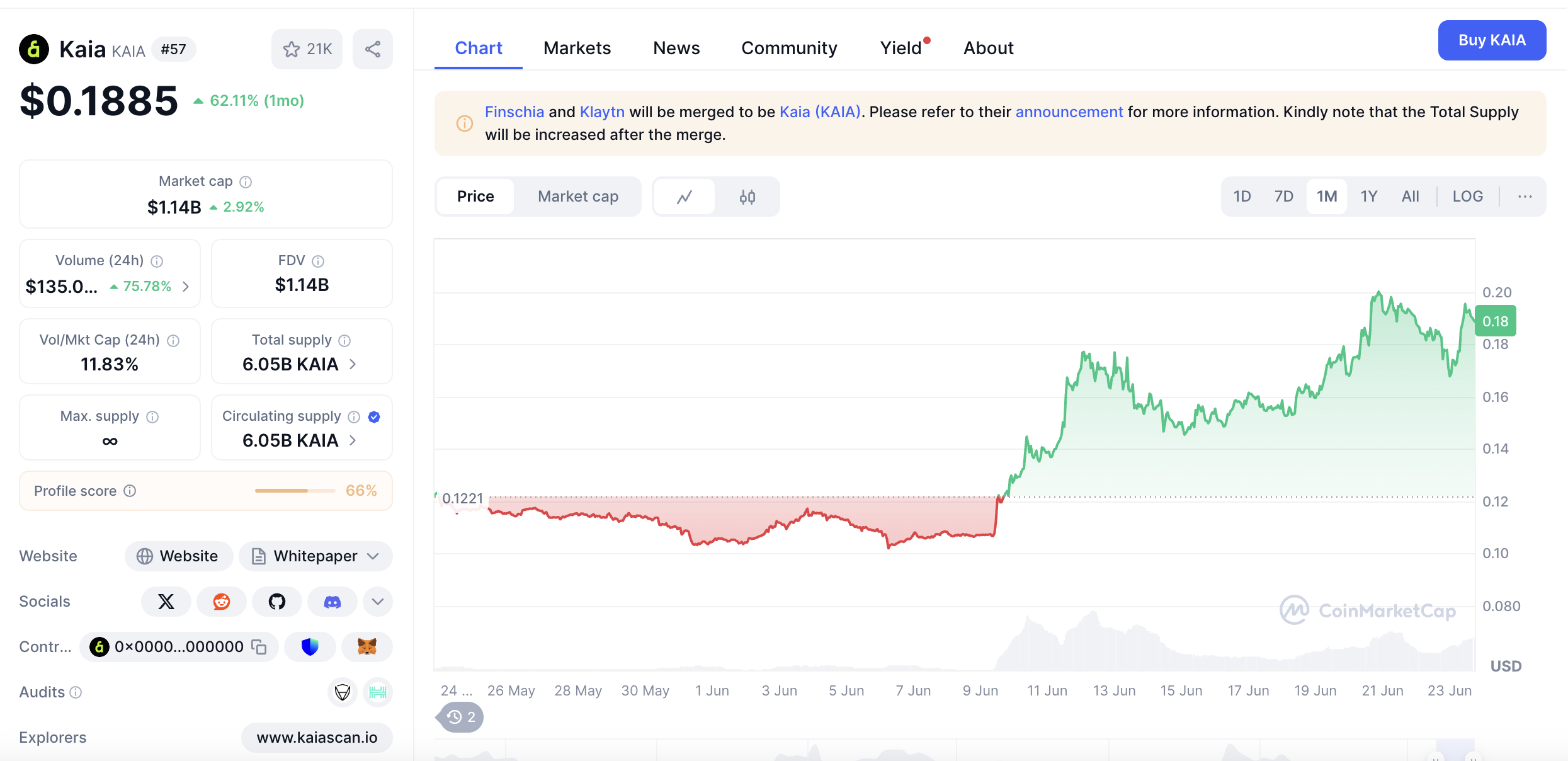The image size is (1568, 761).
Task: Expand the Whitepaper dropdown
Action: [373, 556]
